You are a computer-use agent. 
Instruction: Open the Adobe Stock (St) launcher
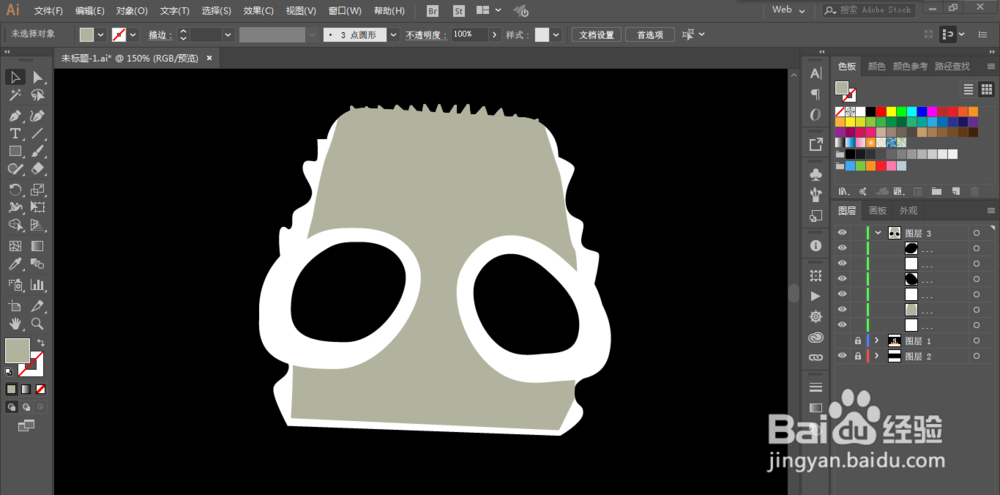[x=459, y=11]
